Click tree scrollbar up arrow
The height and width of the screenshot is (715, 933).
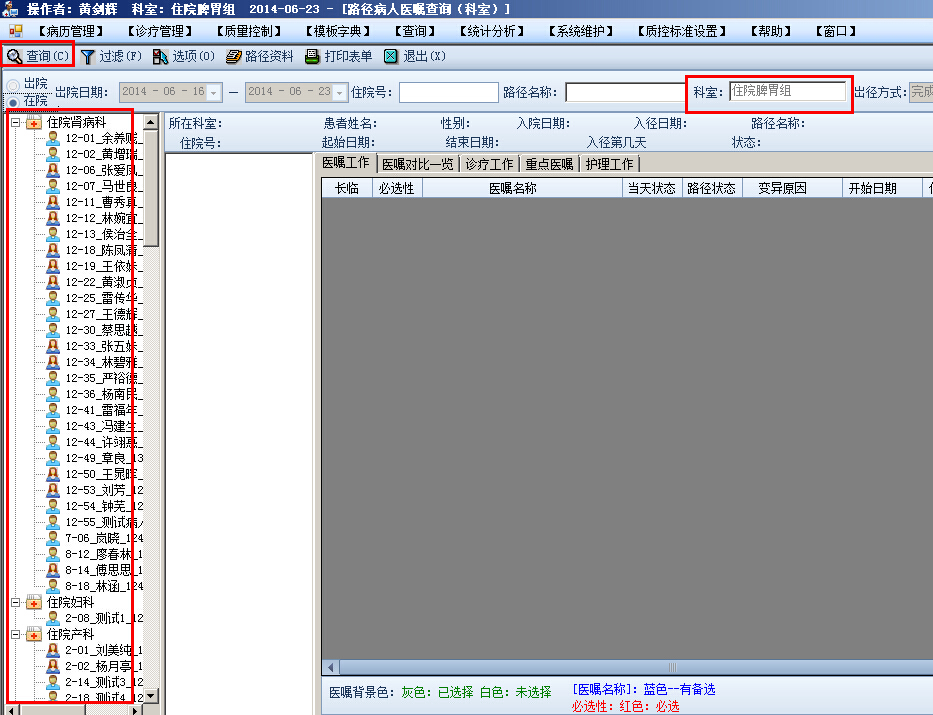point(151,123)
